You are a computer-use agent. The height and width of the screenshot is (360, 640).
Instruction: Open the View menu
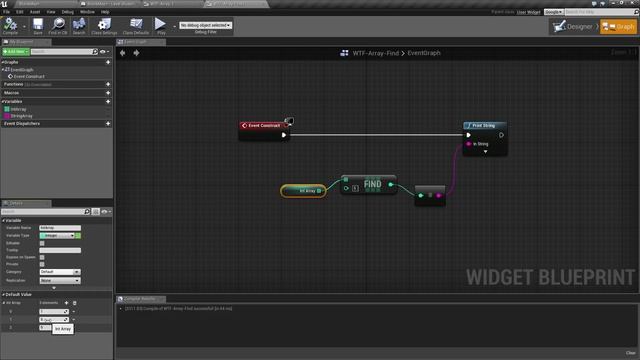click(x=51, y=12)
